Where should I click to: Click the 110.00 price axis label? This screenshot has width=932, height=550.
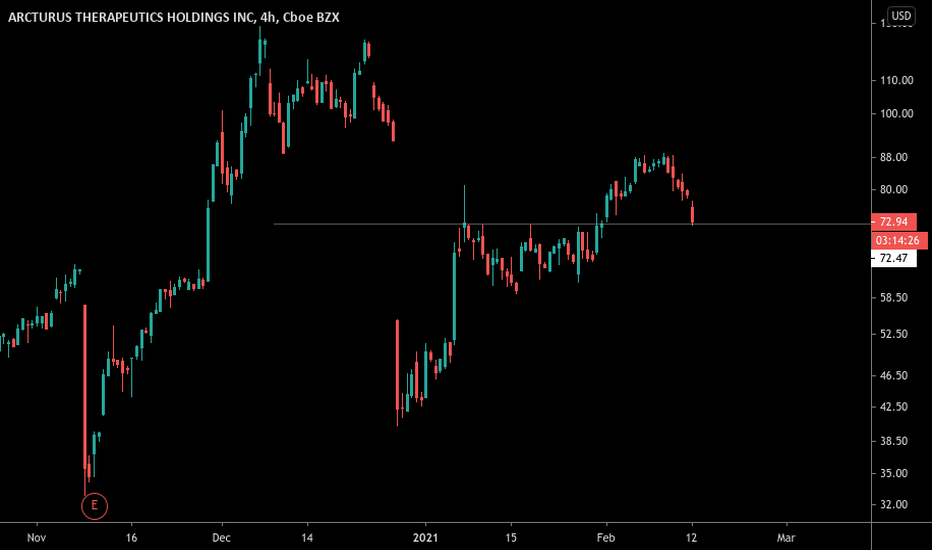pos(896,80)
